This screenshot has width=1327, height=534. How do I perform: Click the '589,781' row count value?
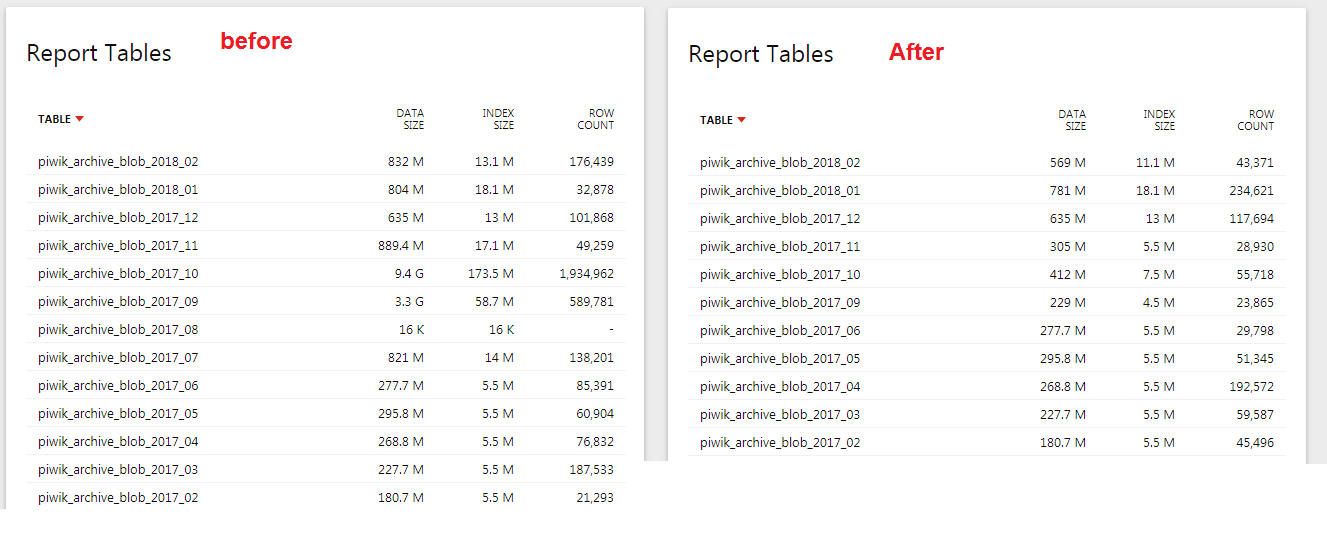(592, 301)
